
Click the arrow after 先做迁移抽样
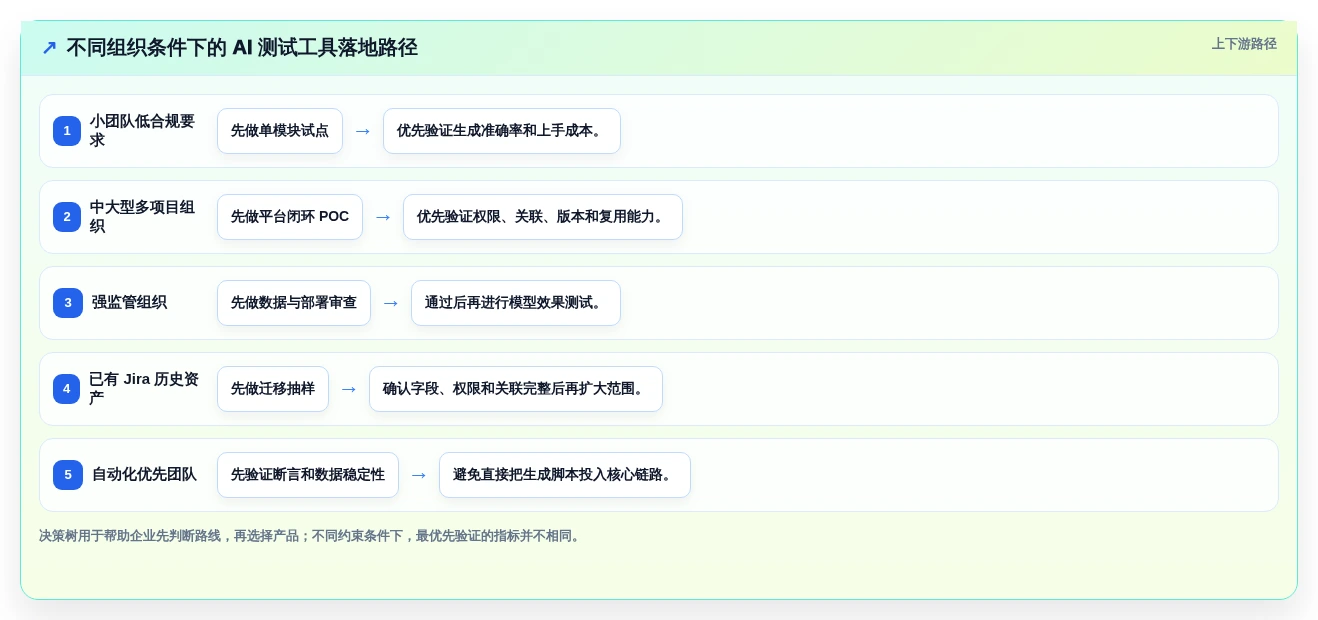[349, 389]
